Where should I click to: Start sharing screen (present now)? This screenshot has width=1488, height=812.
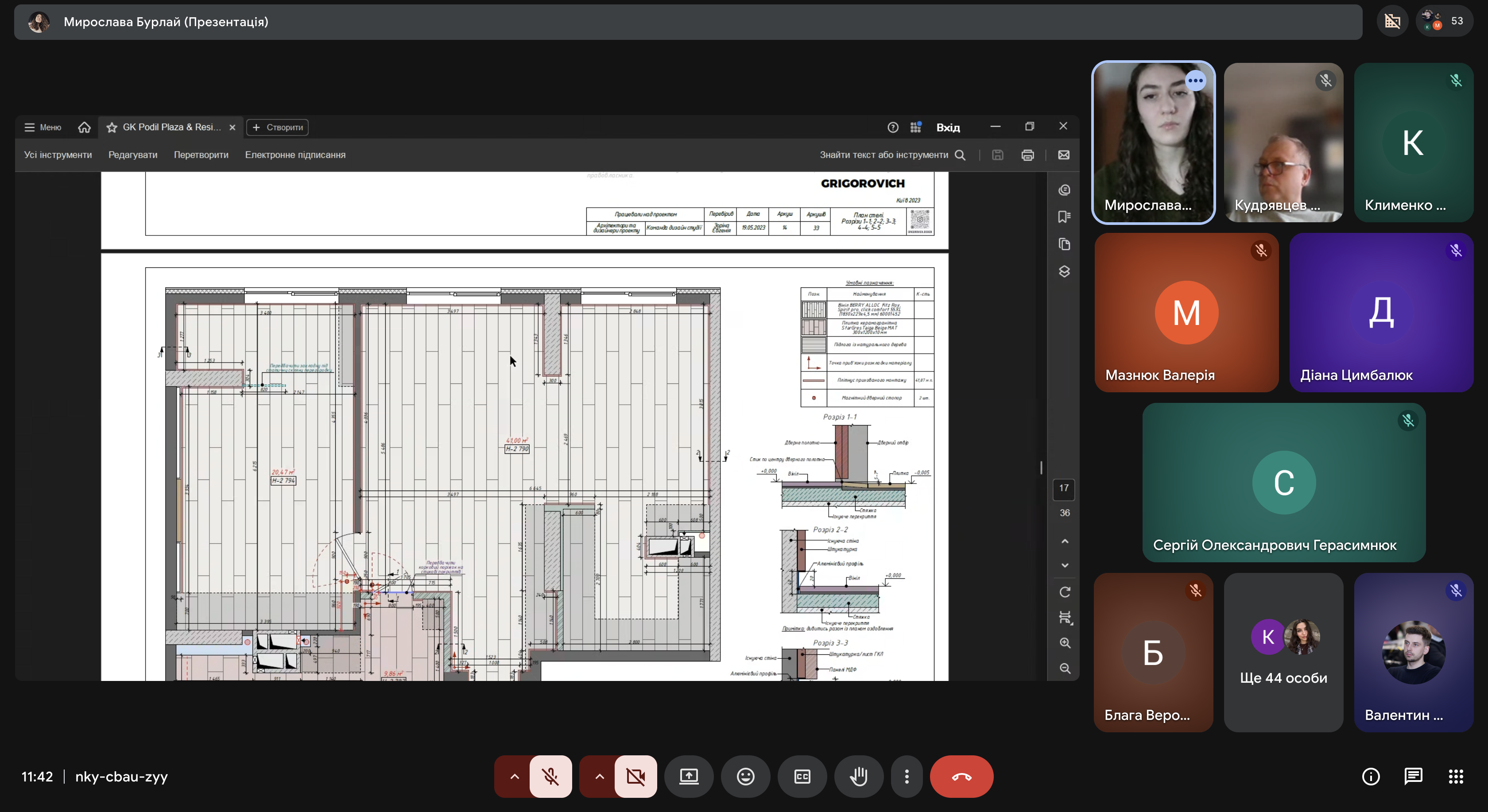click(x=689, y=776)
